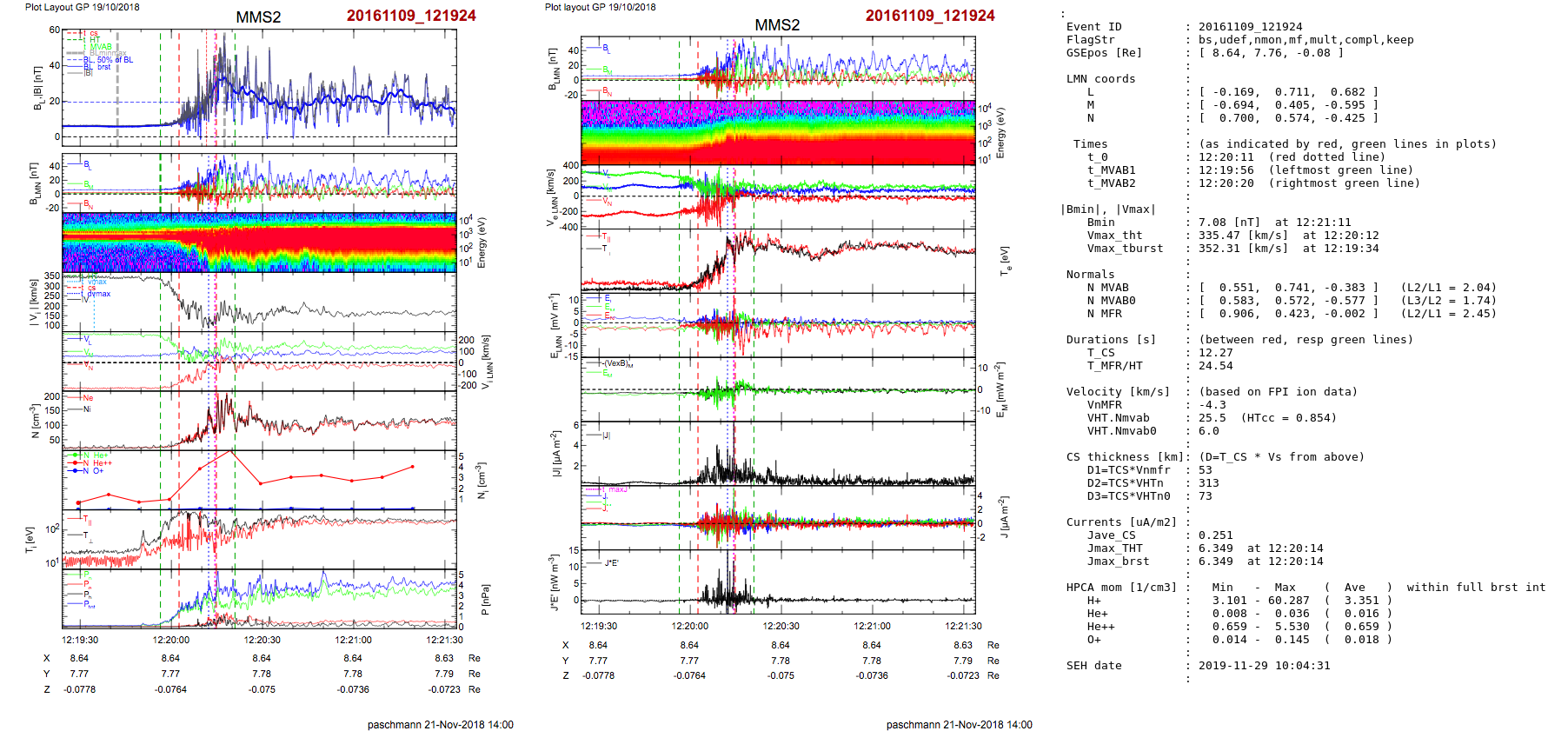Screen dimensions: 1568x731
Task: Click the paschmann footer below the left plot
Action: (440, 725)
